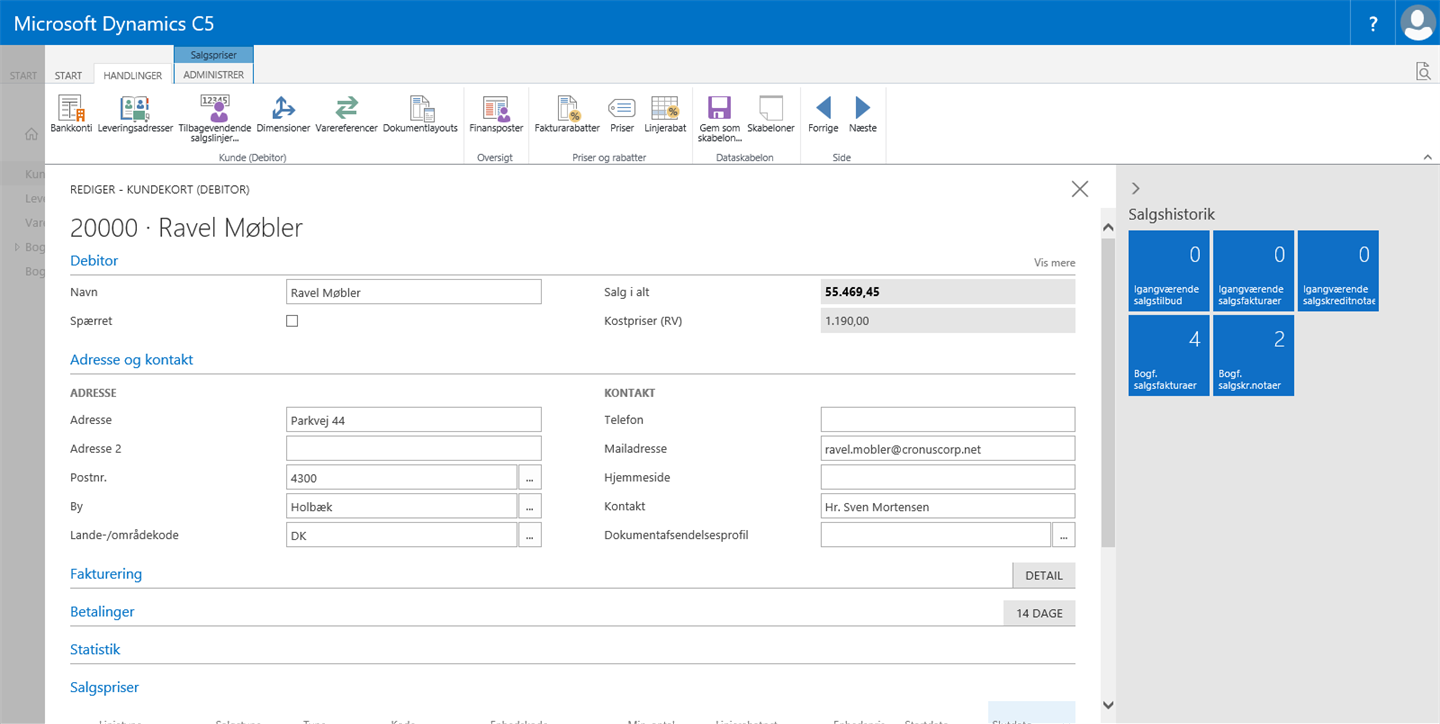Expand the Statistik section
The height and width of the screenshot is (724, 1440).
95,650
